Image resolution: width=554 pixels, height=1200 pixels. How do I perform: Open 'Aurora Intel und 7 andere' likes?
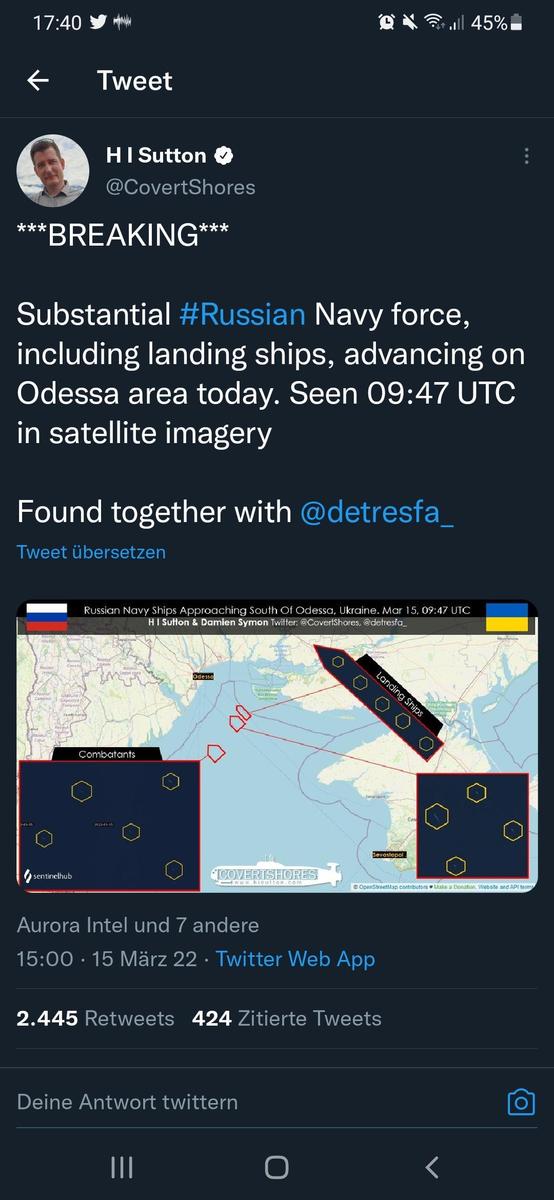click(x=138, y=925)
